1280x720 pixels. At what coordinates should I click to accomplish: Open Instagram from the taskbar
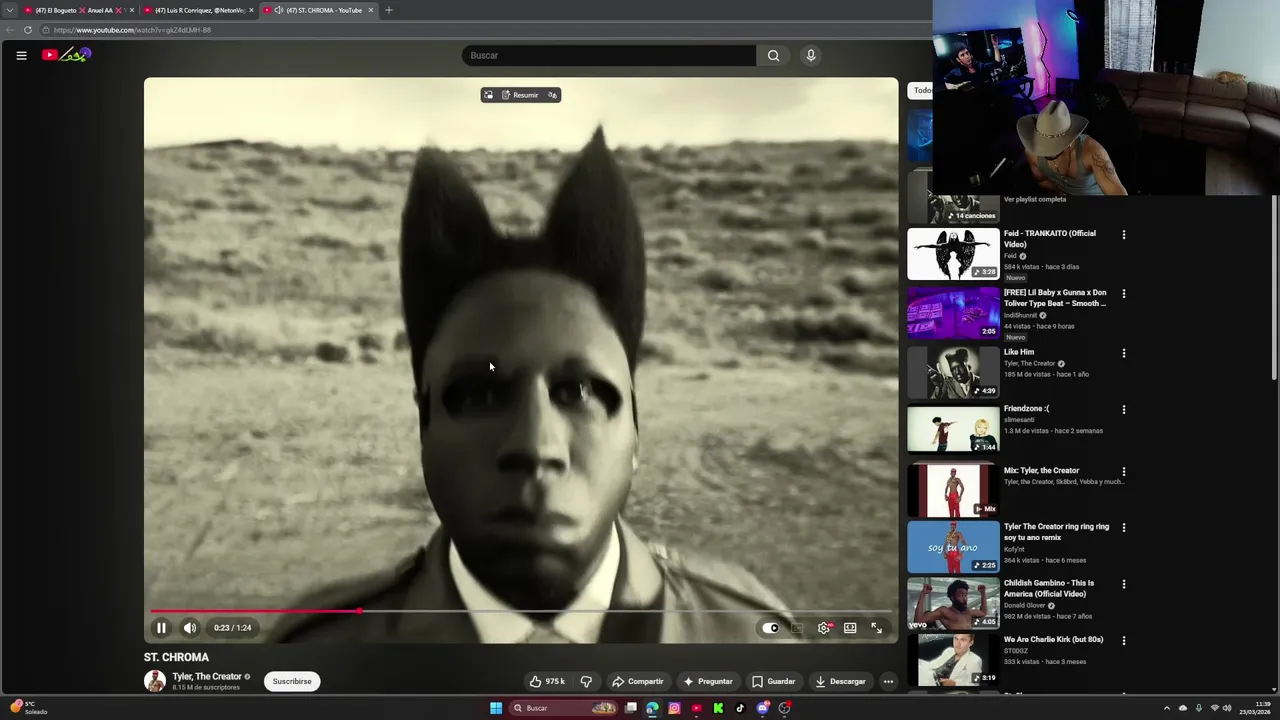click(674, 708)
